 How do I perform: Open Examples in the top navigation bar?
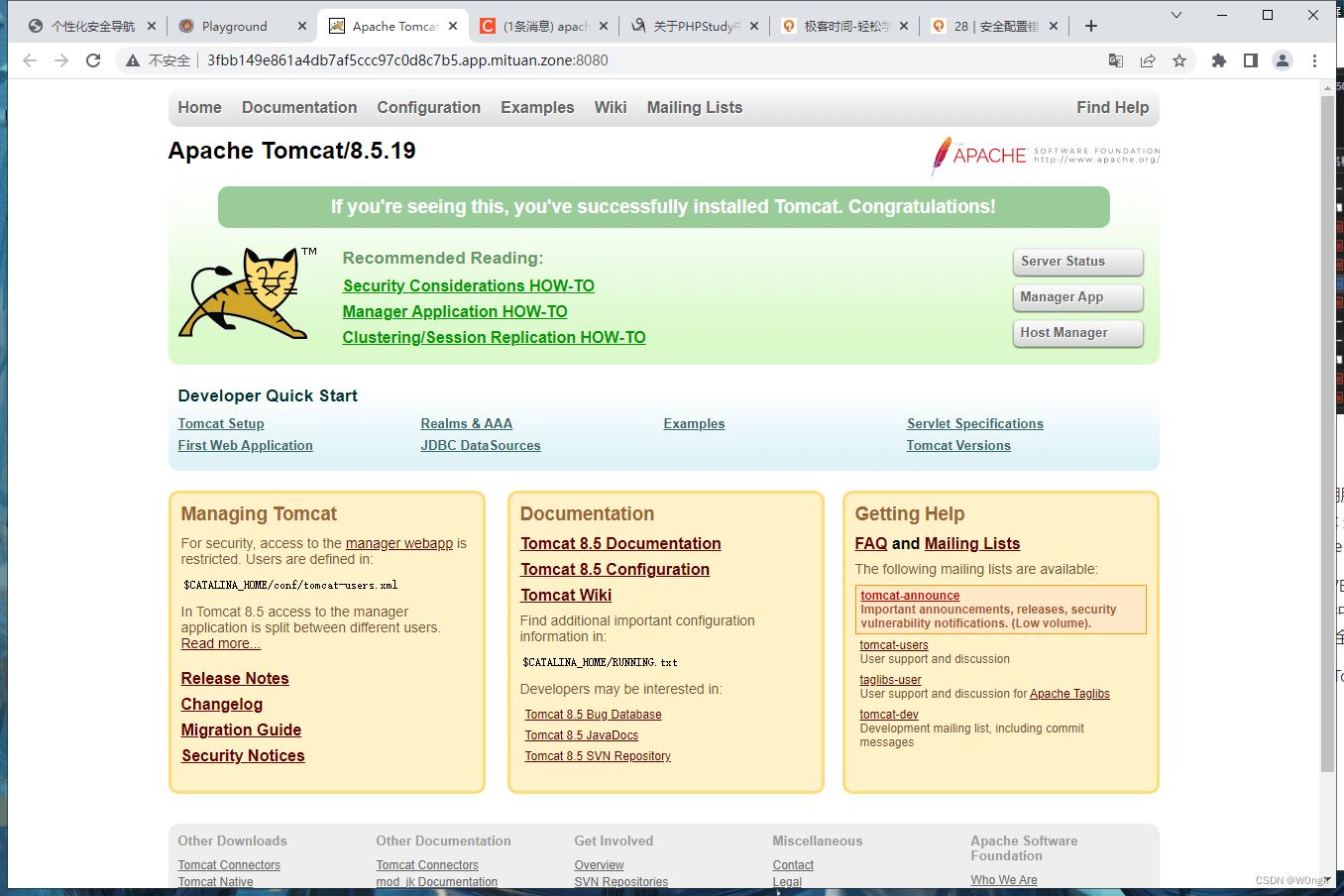(x=537, y=107)
